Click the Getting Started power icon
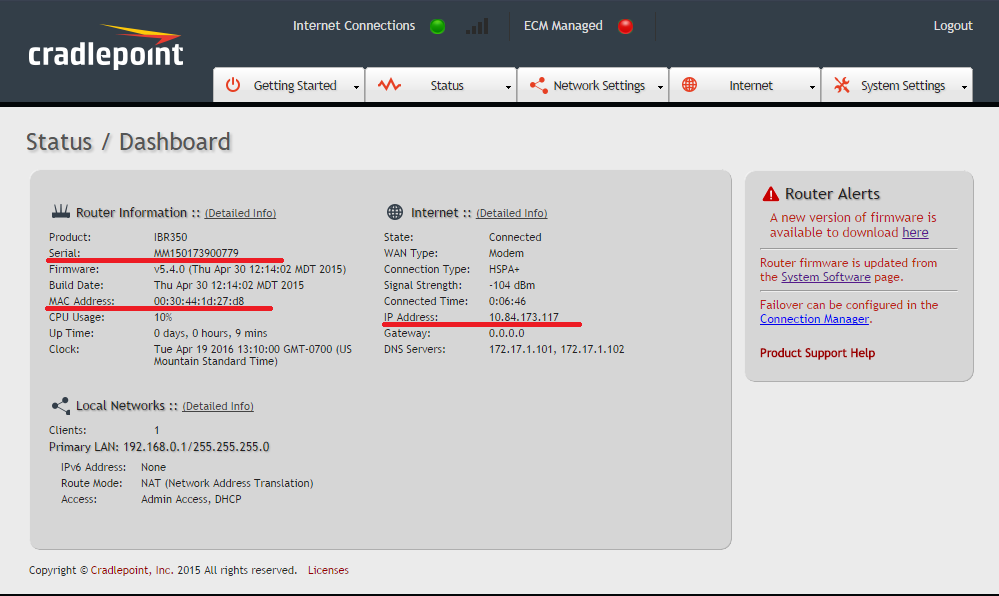999x596 pixels. click(233, 85)
